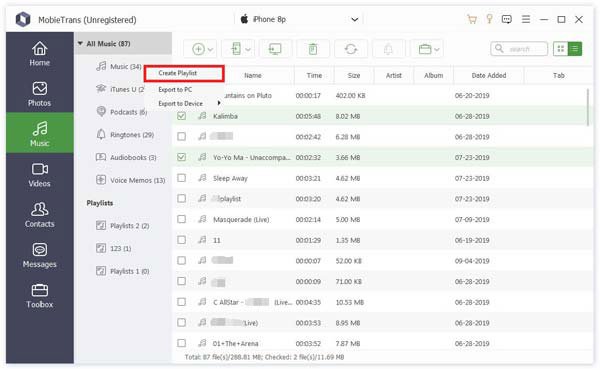Check the Masquerade (Live) checkbox

(181, 219)
